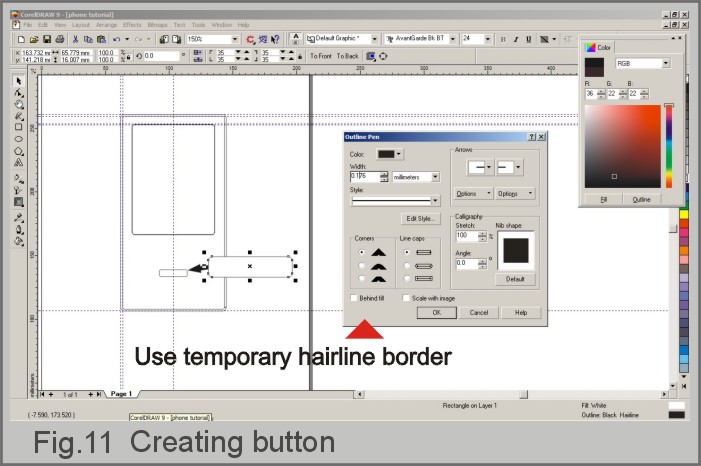Select the miter corner radio button
The image size is (701, 466).
point(361,252)
